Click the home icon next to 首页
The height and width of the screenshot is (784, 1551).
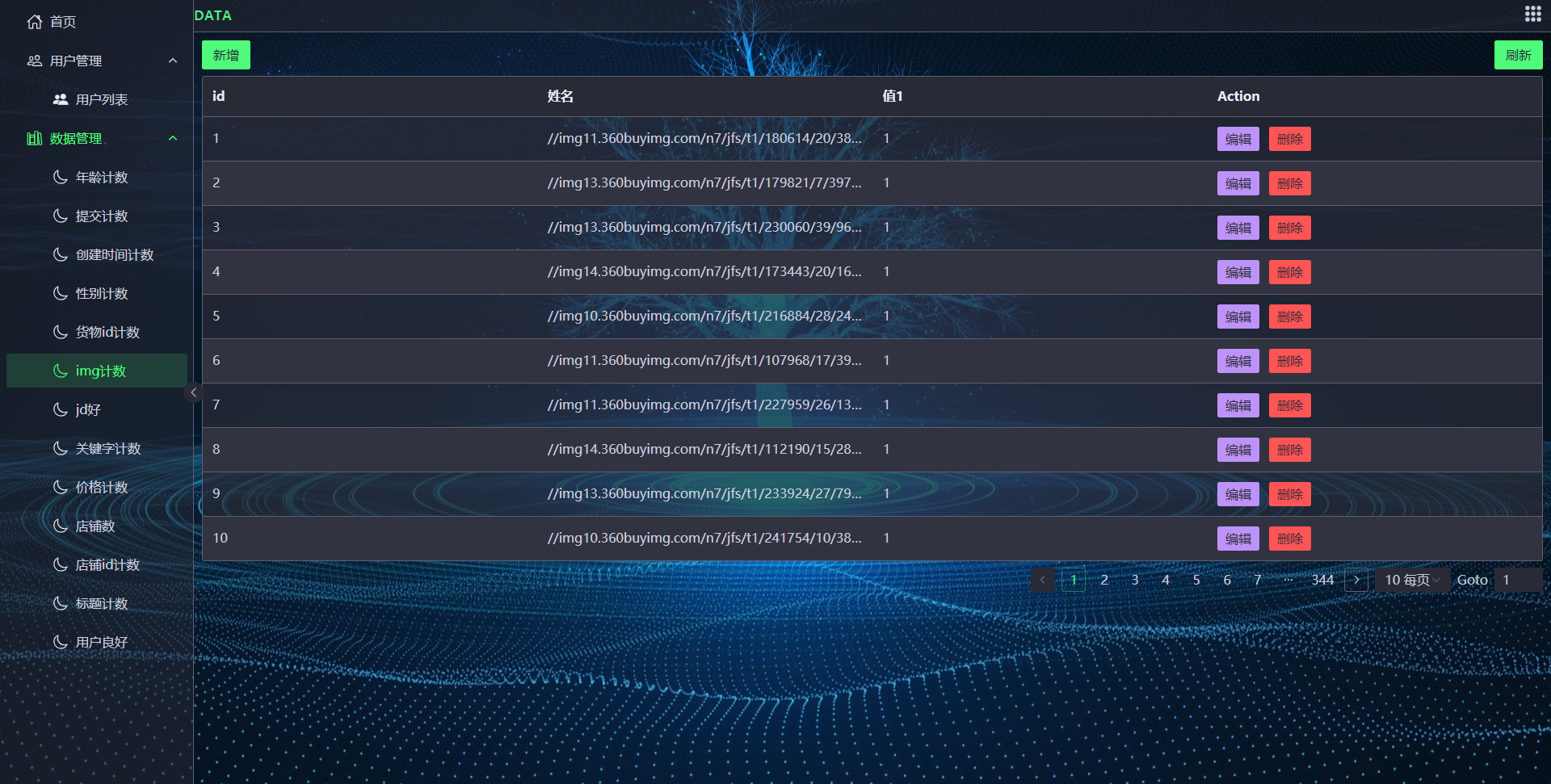[34, 22]
